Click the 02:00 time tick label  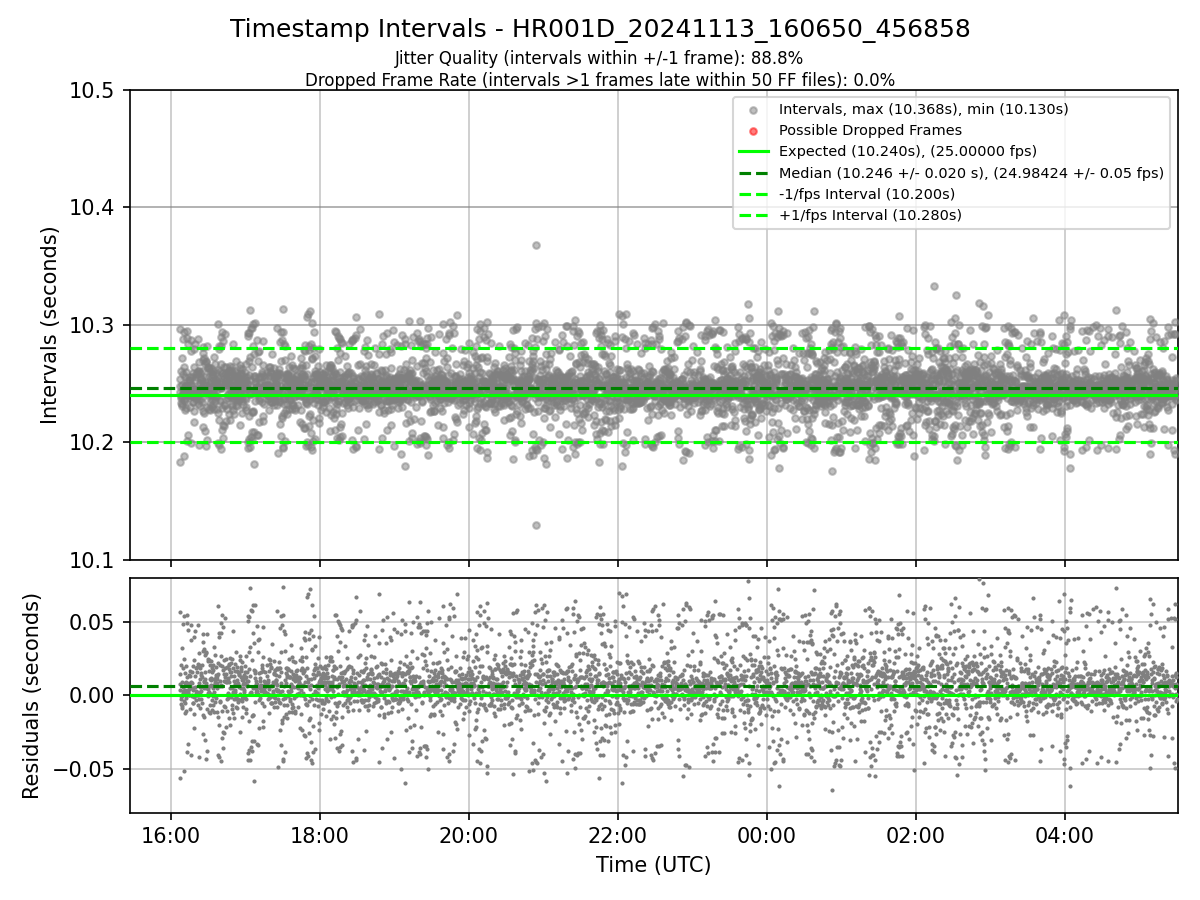tap(916, 833)
